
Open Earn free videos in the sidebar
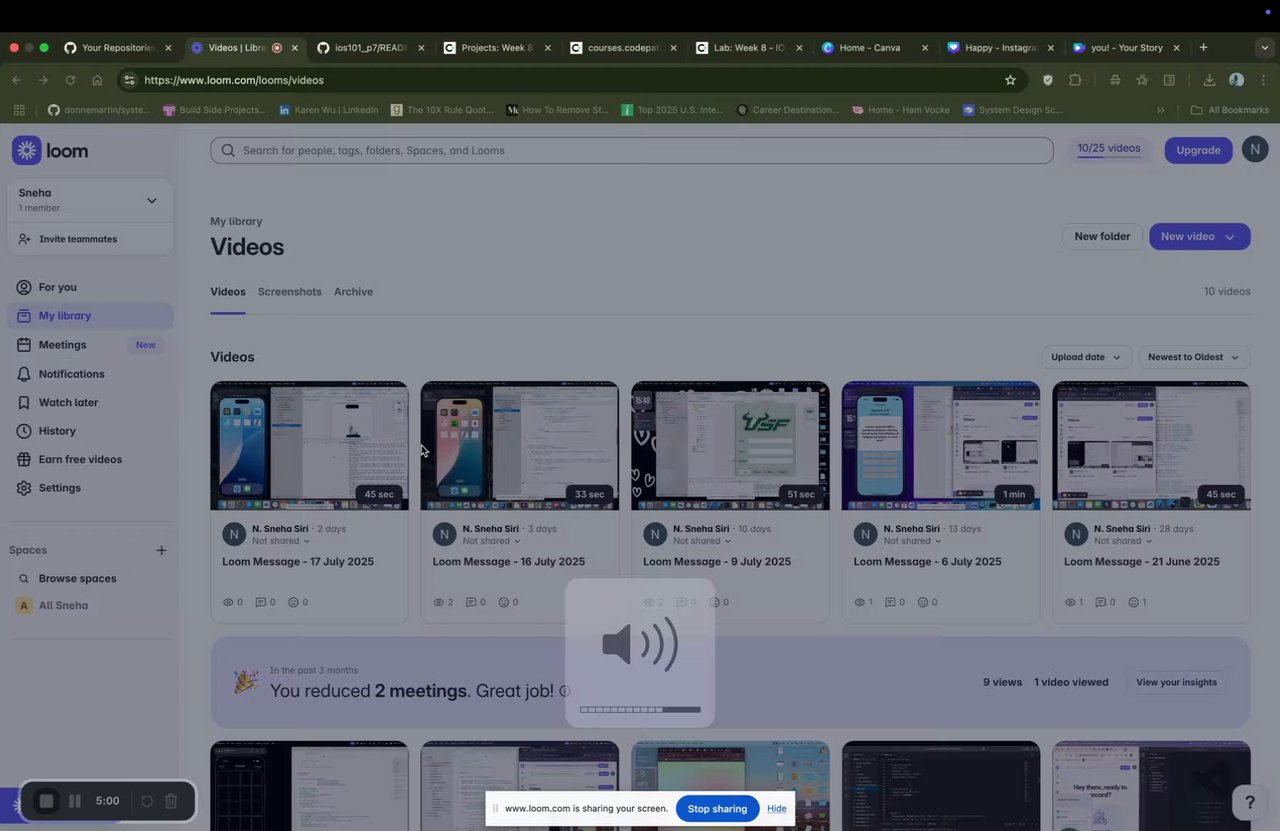(91, 460)
